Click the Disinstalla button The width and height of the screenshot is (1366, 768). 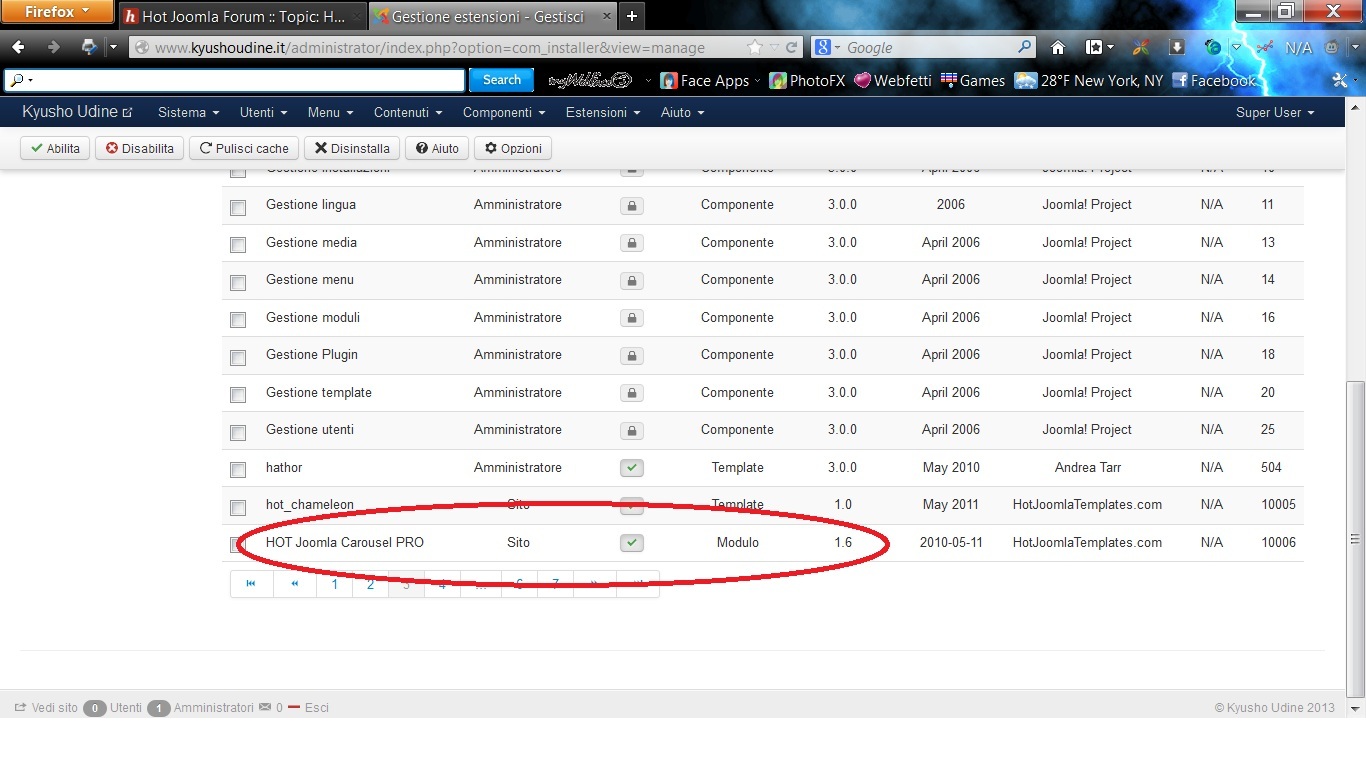(352, 148)
